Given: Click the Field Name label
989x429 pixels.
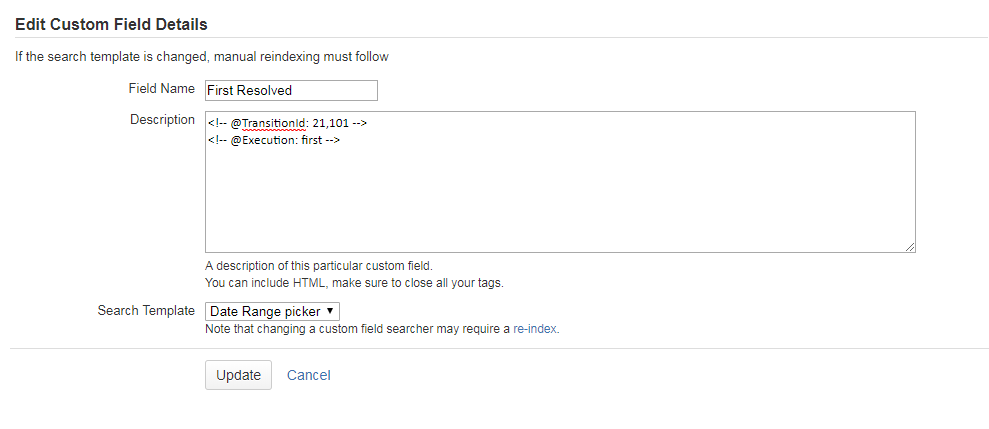Looking at the screenshot, I should (161, 89).
